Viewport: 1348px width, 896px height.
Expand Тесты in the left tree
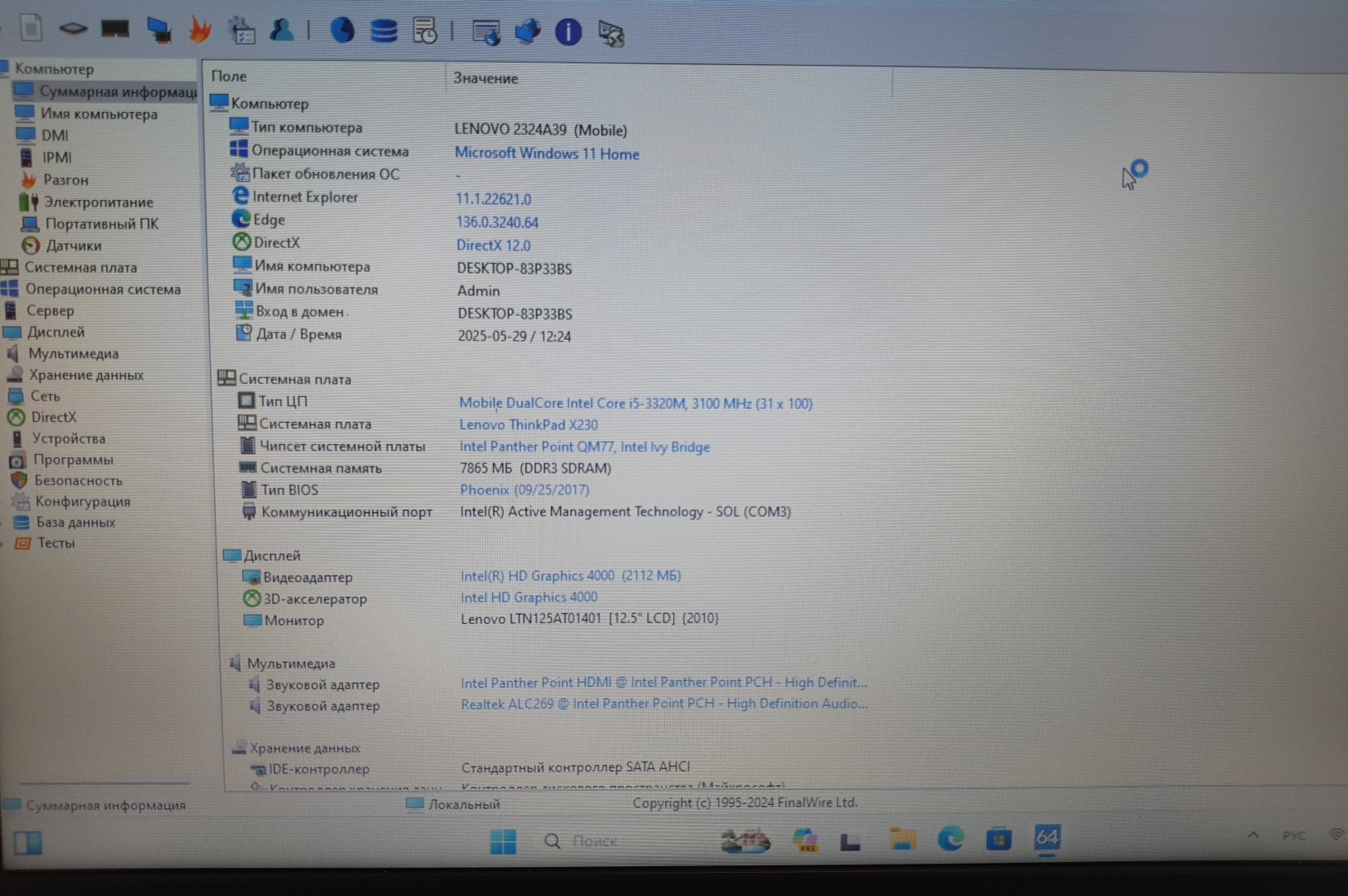56,543
